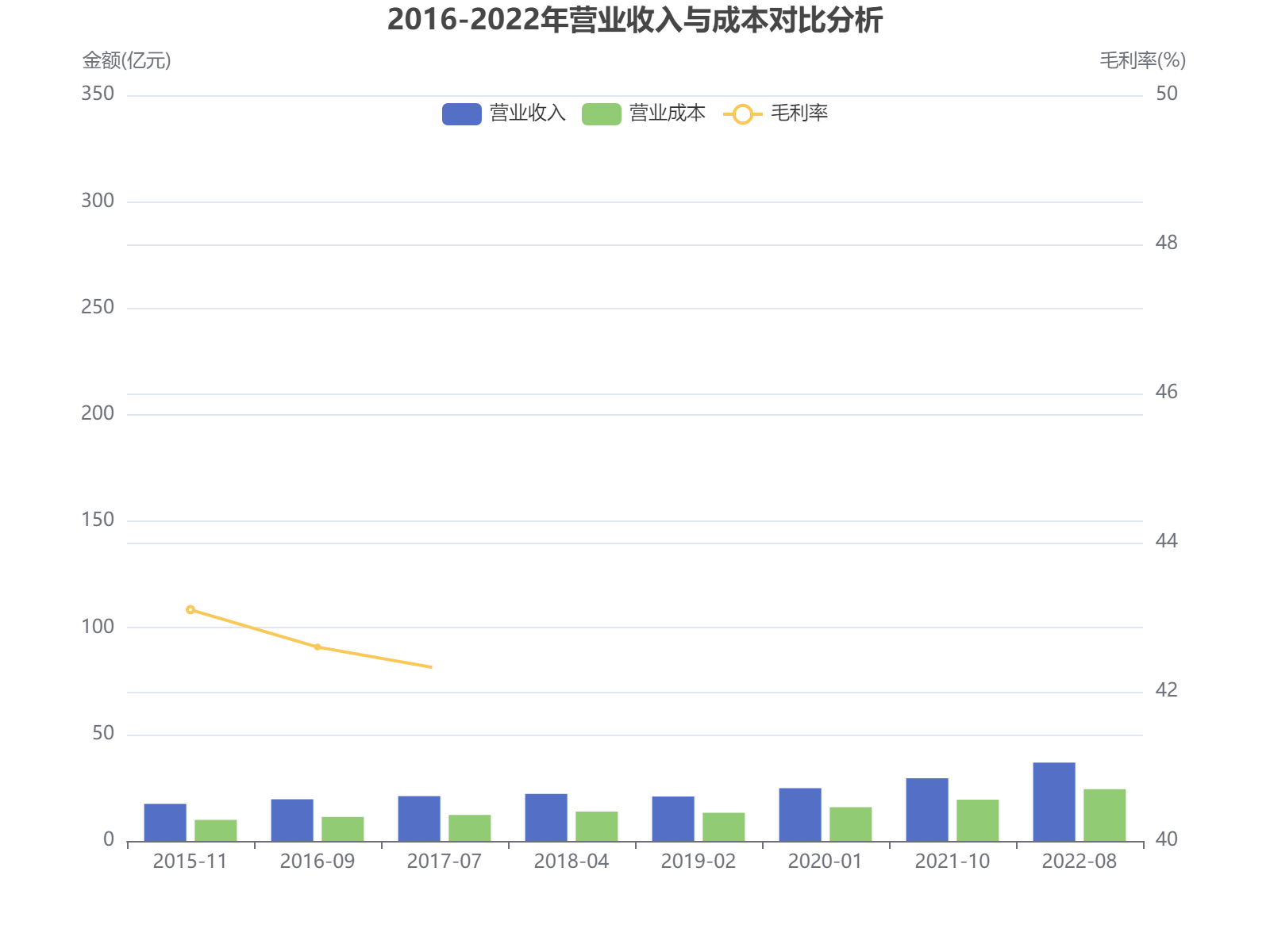The height and width of the screenshot is (952, 1270).
Task: Select the 2021-10 green cost bar
Action: coord(978,820)
